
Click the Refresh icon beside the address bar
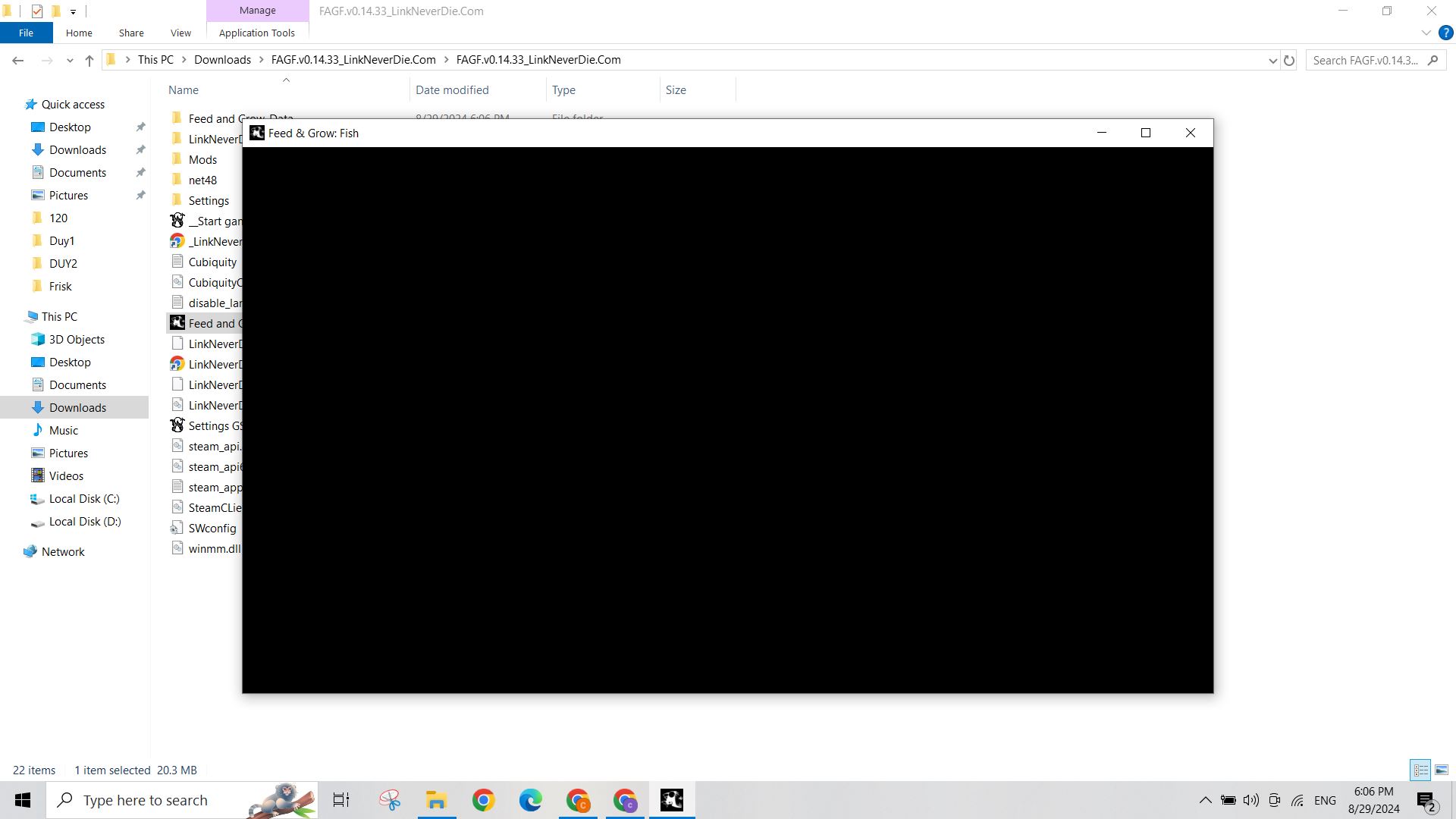pyautogui.click(x=1288, y=60)
